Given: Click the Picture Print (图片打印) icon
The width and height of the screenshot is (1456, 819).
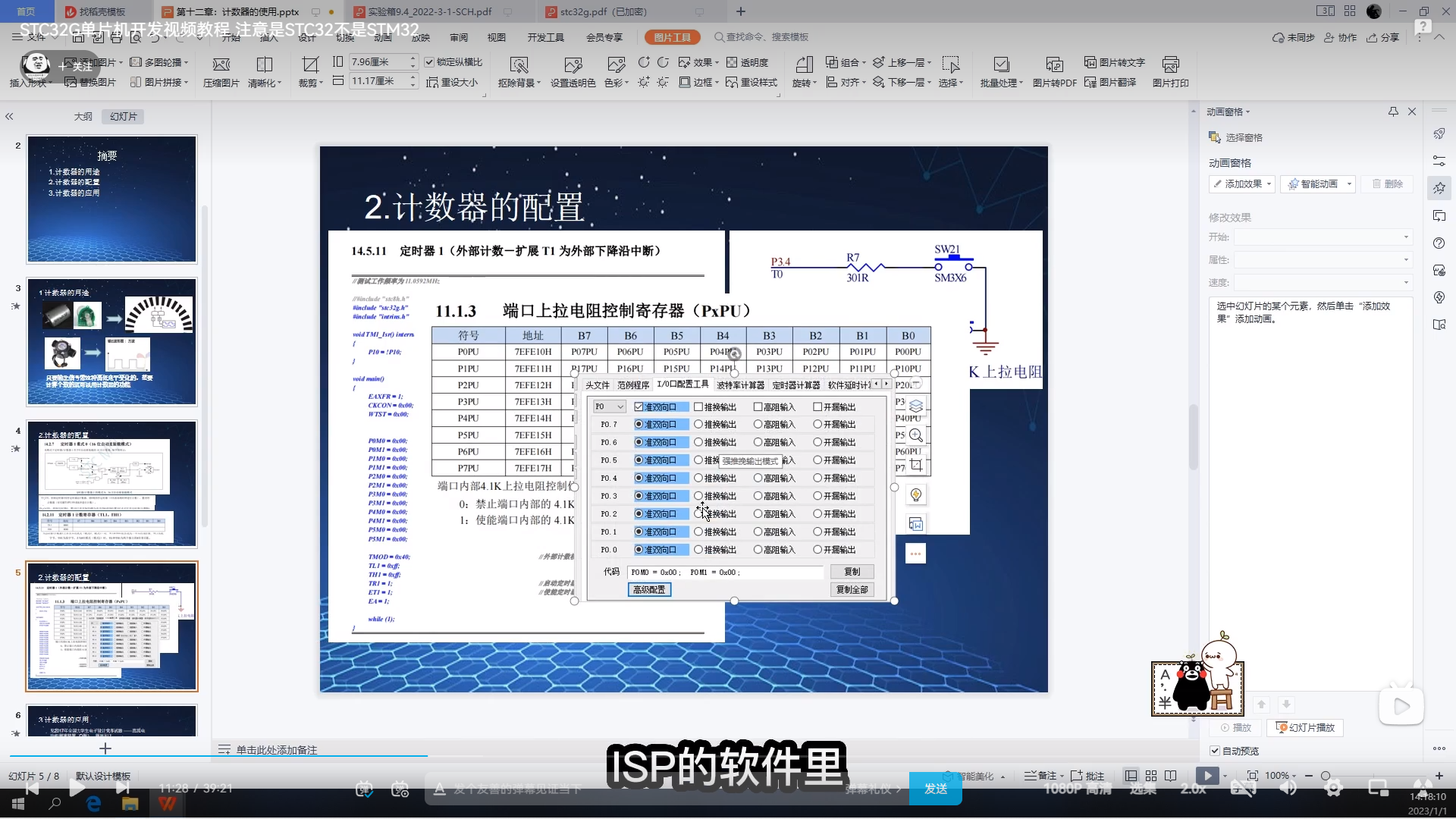Looking at the screenshot, I should [x=1170, y=64].
